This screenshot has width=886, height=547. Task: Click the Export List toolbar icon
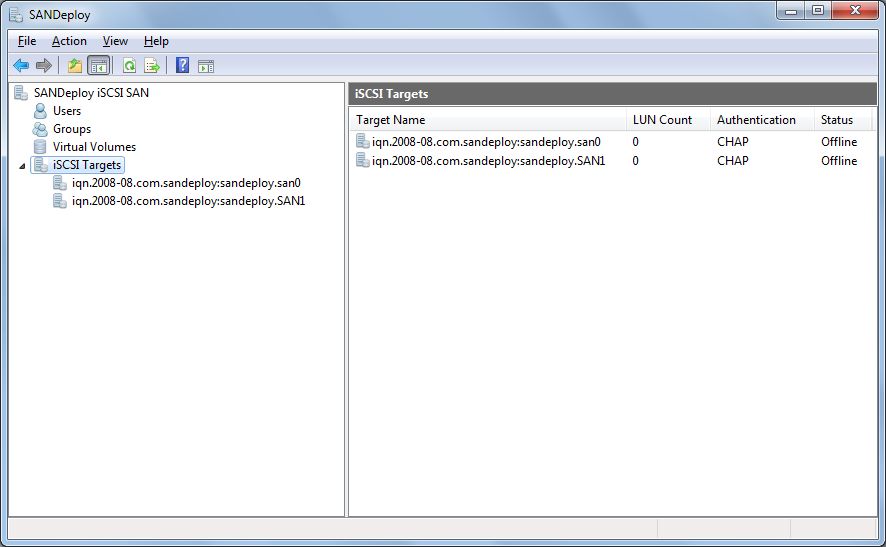tap(152, 66)
